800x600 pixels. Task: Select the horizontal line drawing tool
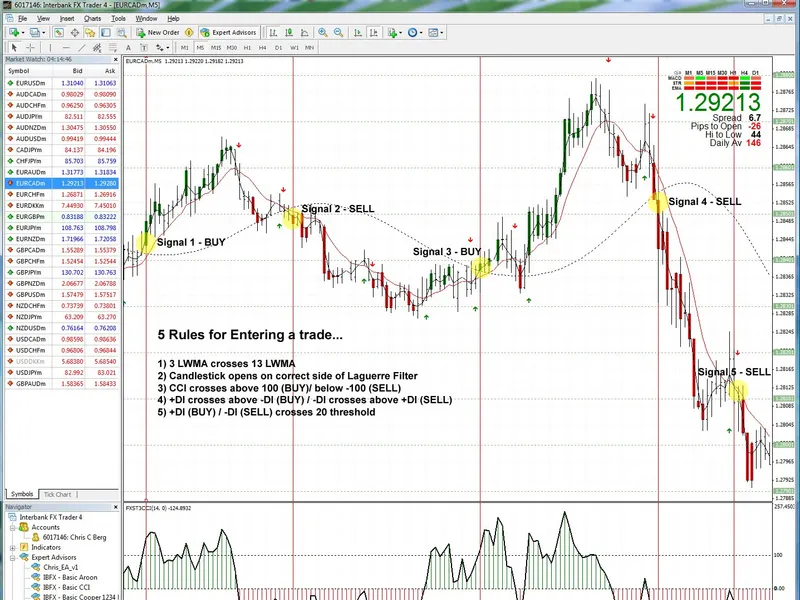(x=66, y=47)
